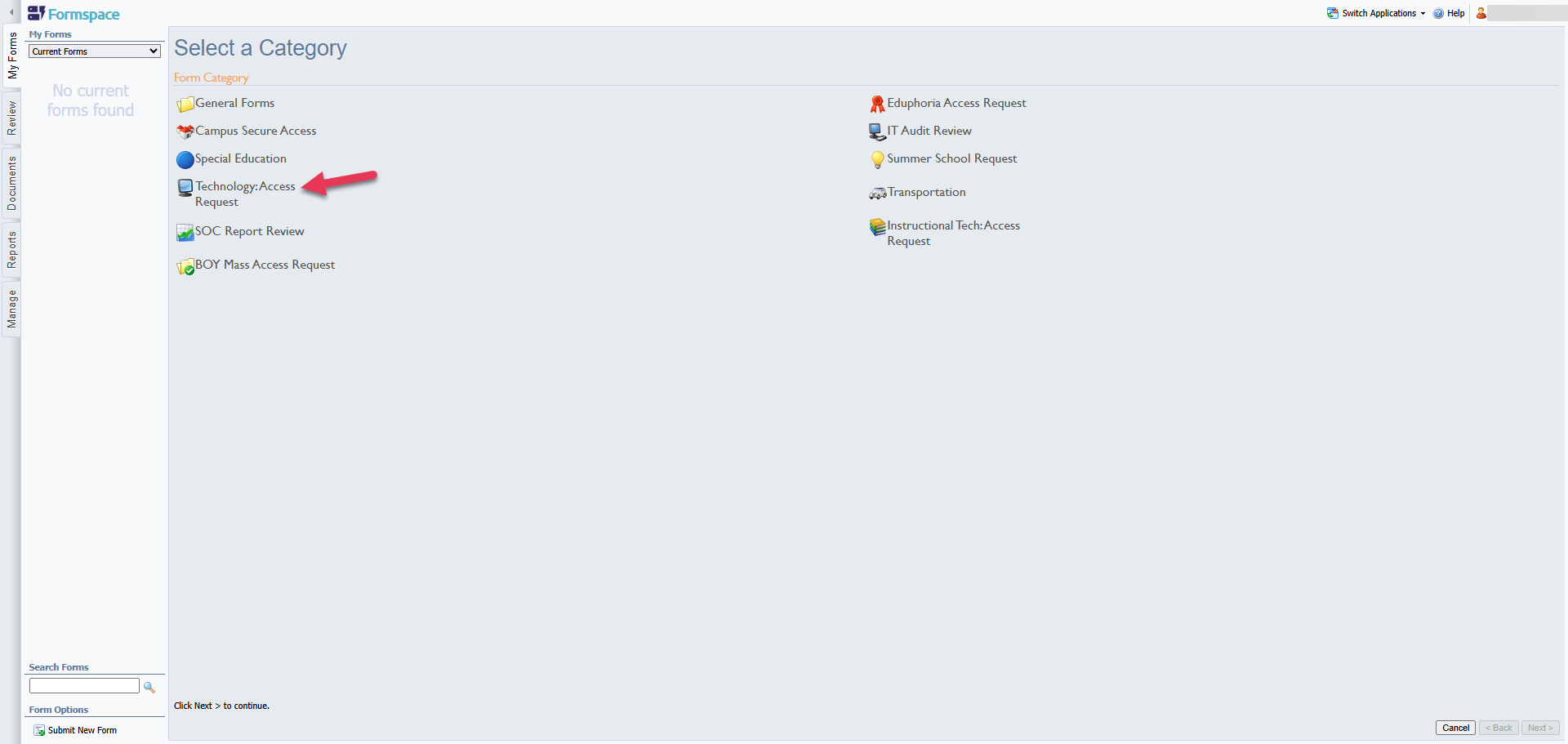Click the blue Special Education globe icon
The width and height of the screenshot is (1568, 744).
tap(185, 159)
